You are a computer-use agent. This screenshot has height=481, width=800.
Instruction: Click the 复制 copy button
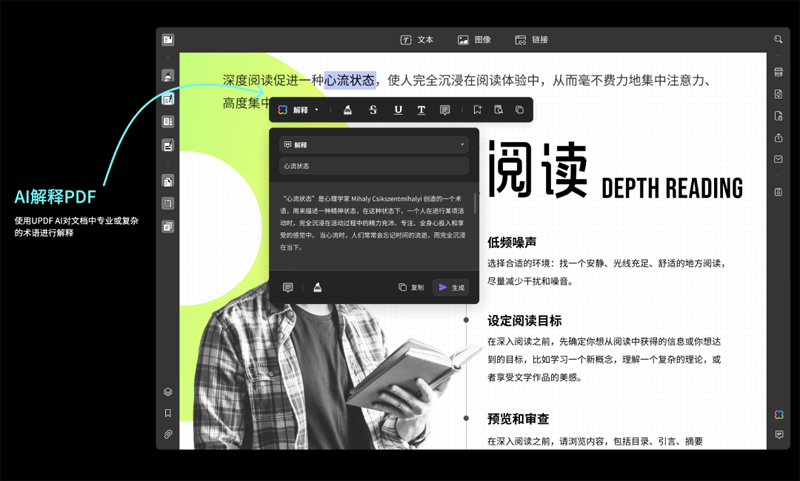point(410,287)
